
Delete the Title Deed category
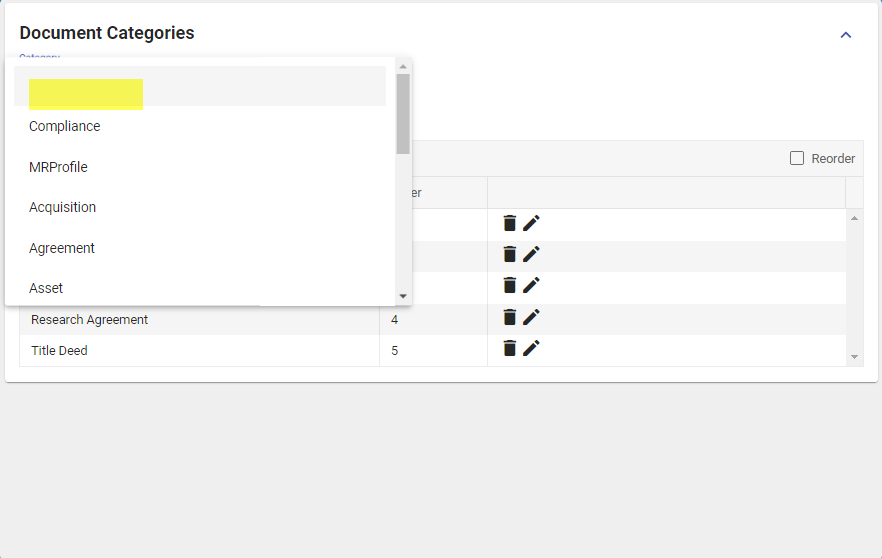(x=509, y=348)
